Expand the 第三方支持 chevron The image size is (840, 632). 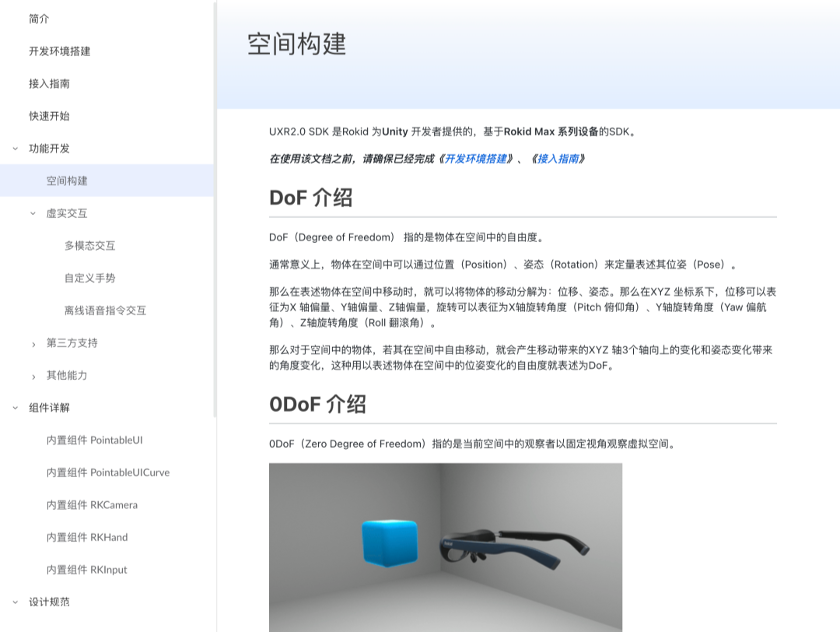point(33,344)
